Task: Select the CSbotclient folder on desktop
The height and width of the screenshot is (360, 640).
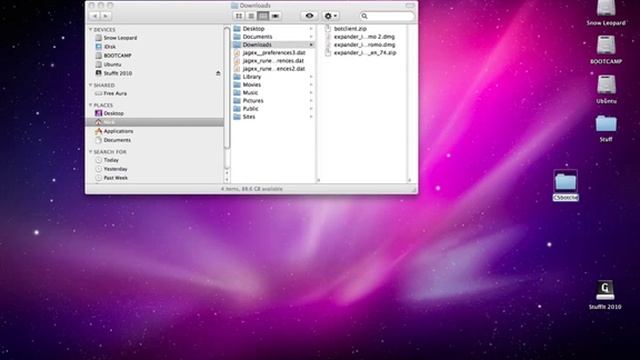Action: (565, 186)
